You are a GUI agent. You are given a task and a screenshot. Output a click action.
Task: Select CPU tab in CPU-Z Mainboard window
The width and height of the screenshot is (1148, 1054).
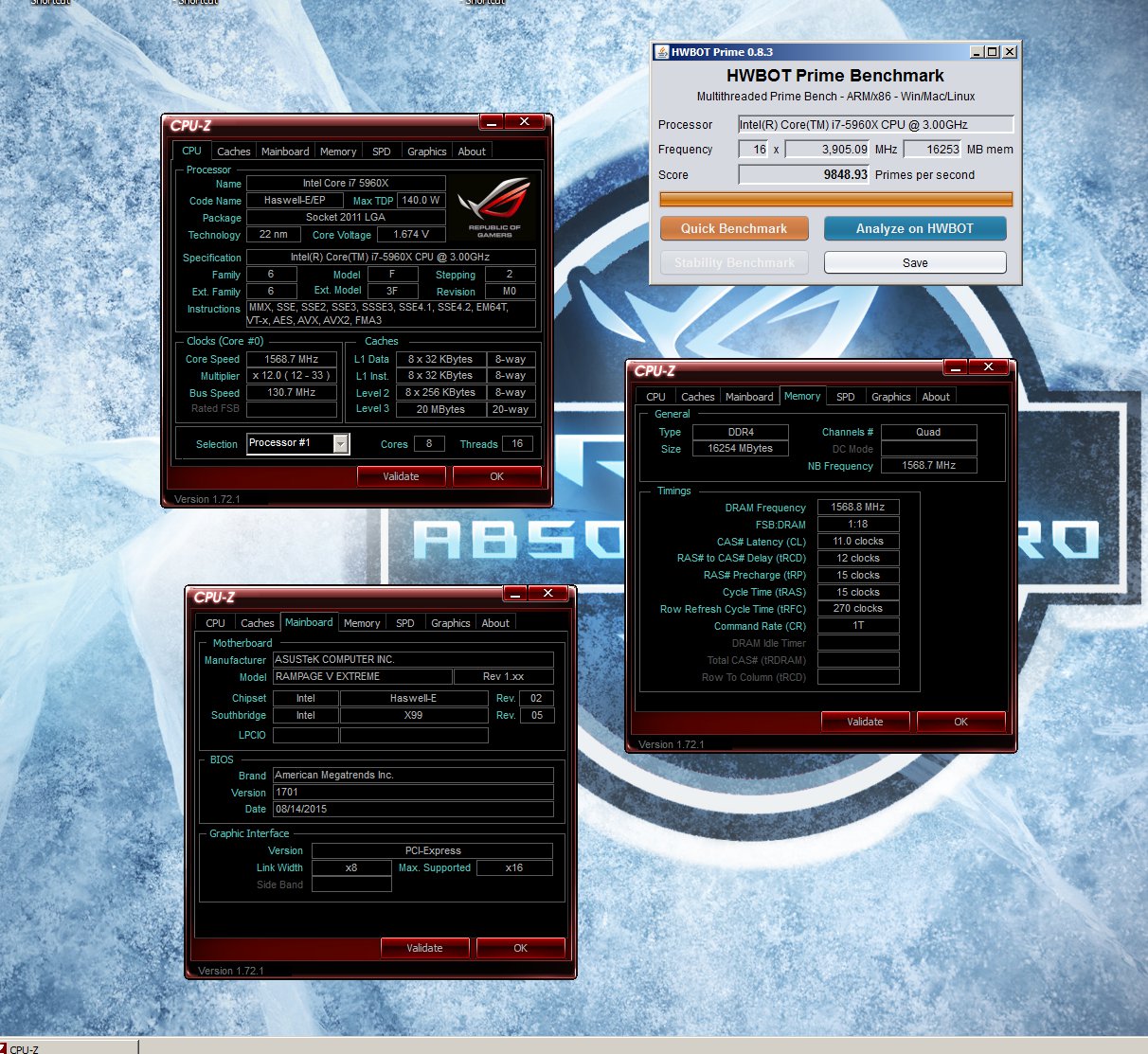(216, 623)
